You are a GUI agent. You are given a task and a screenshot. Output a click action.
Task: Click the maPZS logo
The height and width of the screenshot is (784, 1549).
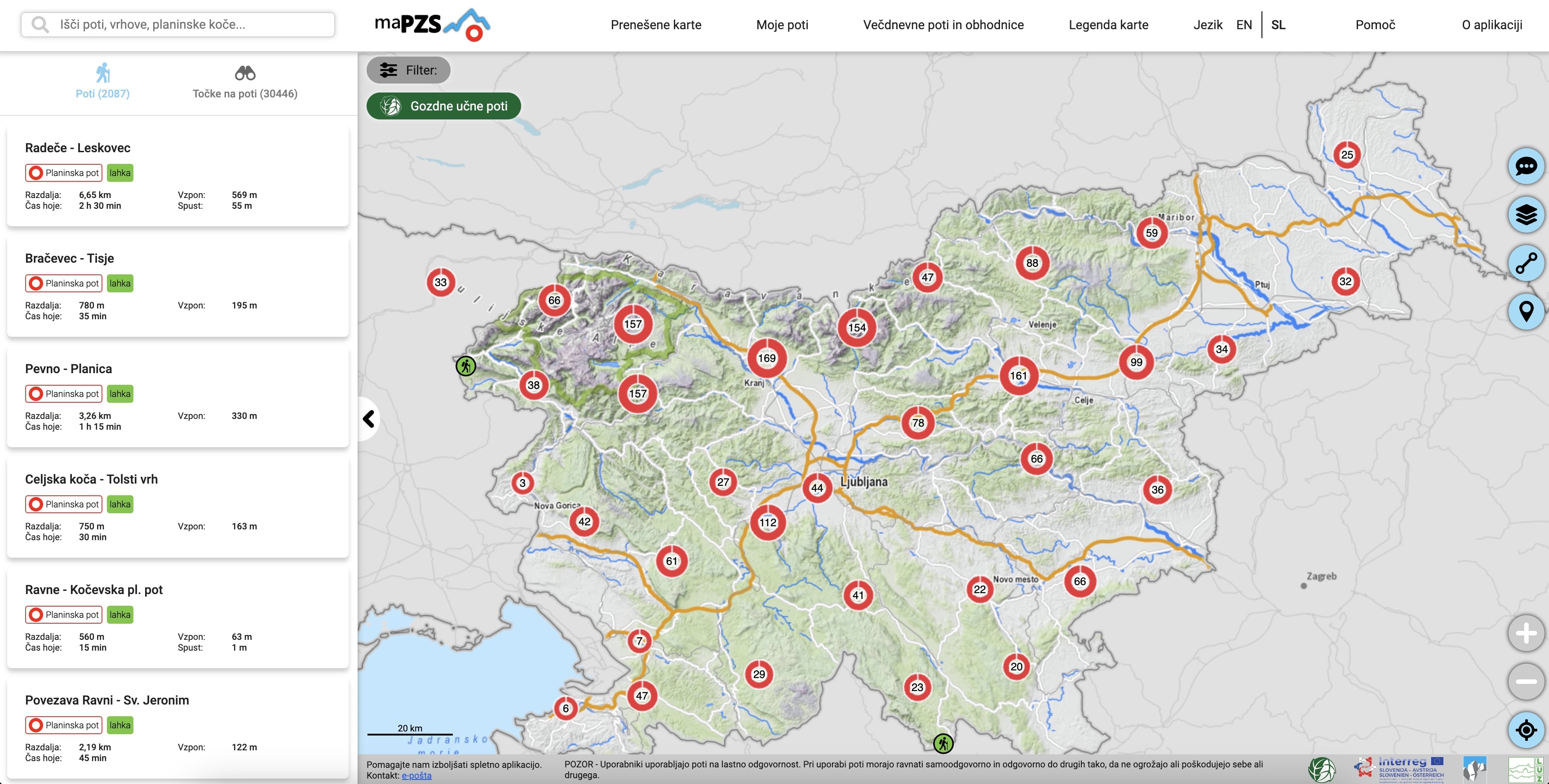pos(430,25)
